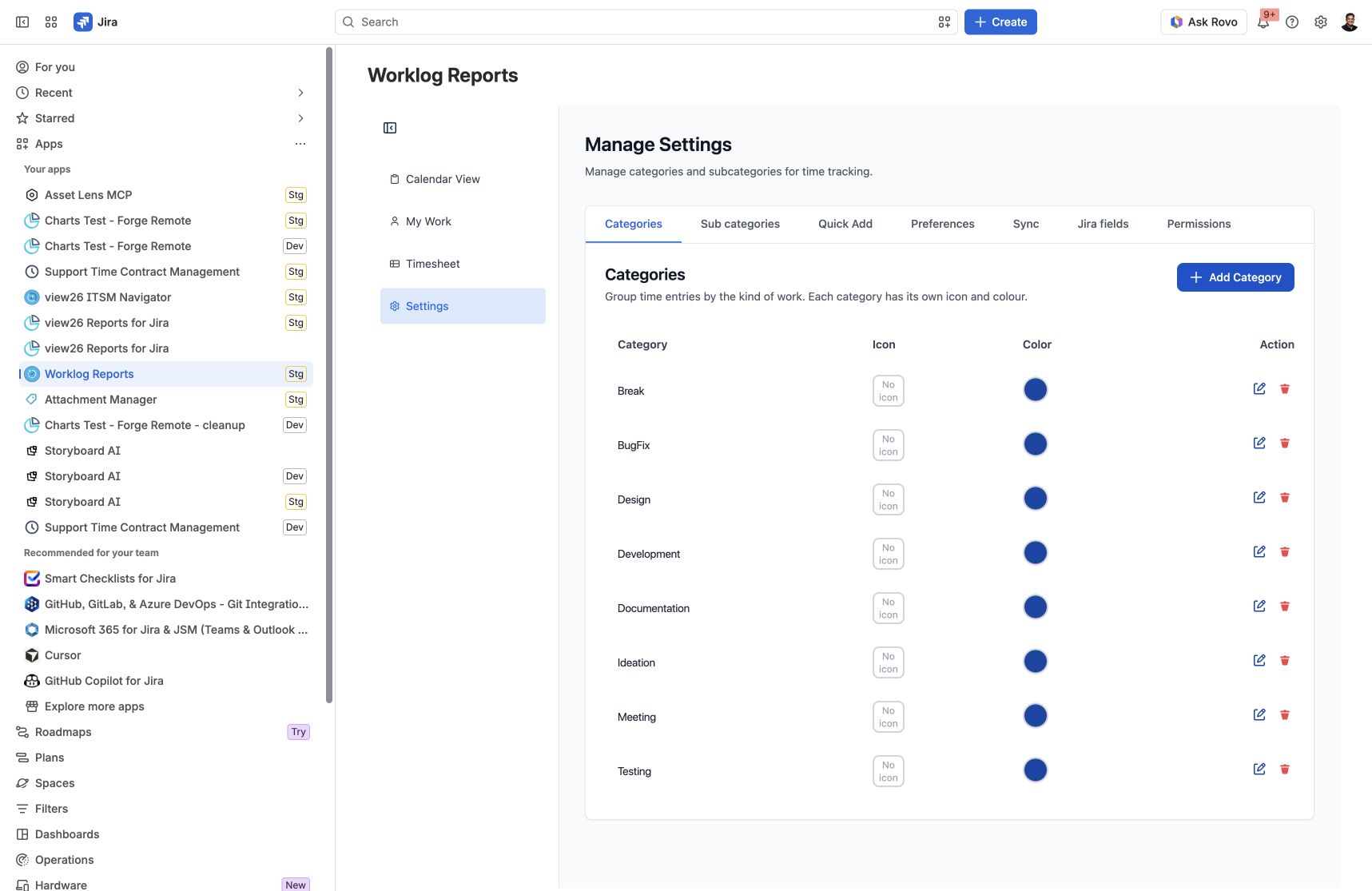Click the Add Category button
This screenshot has width=1372, height=891.
[1235, 277]
